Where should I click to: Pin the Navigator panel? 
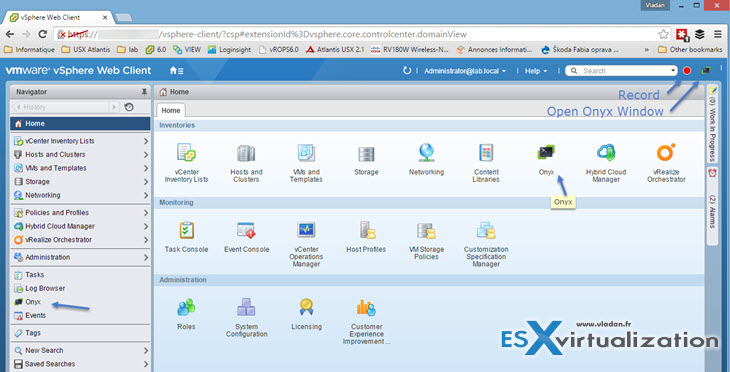(144, 92)
